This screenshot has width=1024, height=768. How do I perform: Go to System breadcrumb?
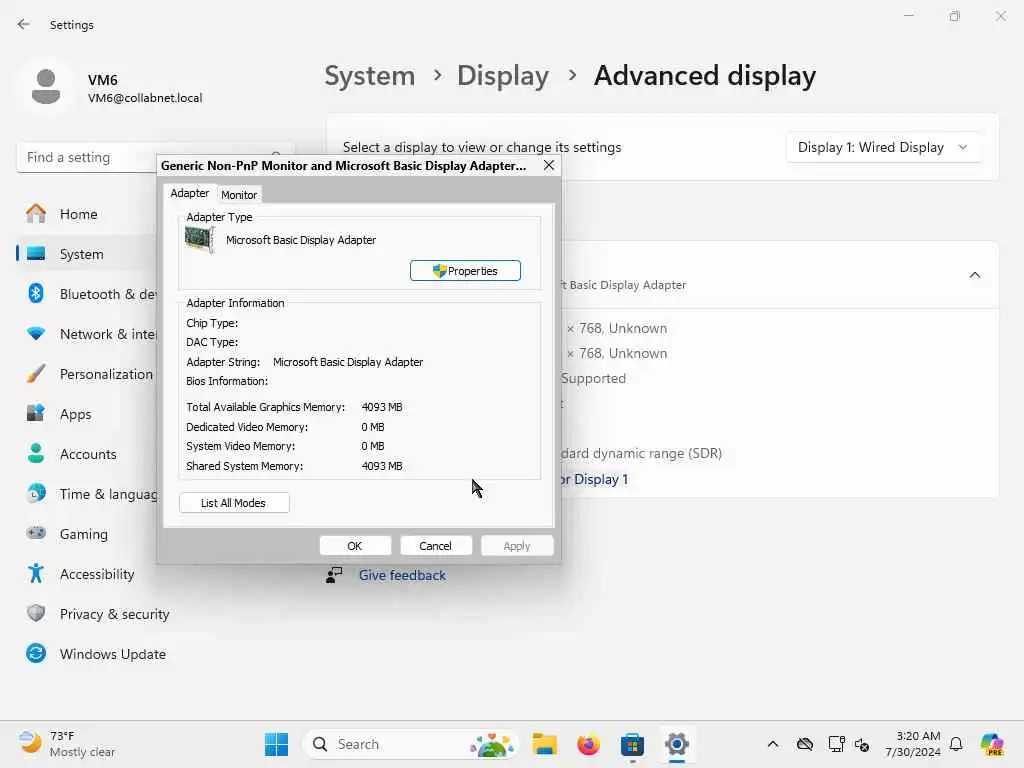(370, 76)
